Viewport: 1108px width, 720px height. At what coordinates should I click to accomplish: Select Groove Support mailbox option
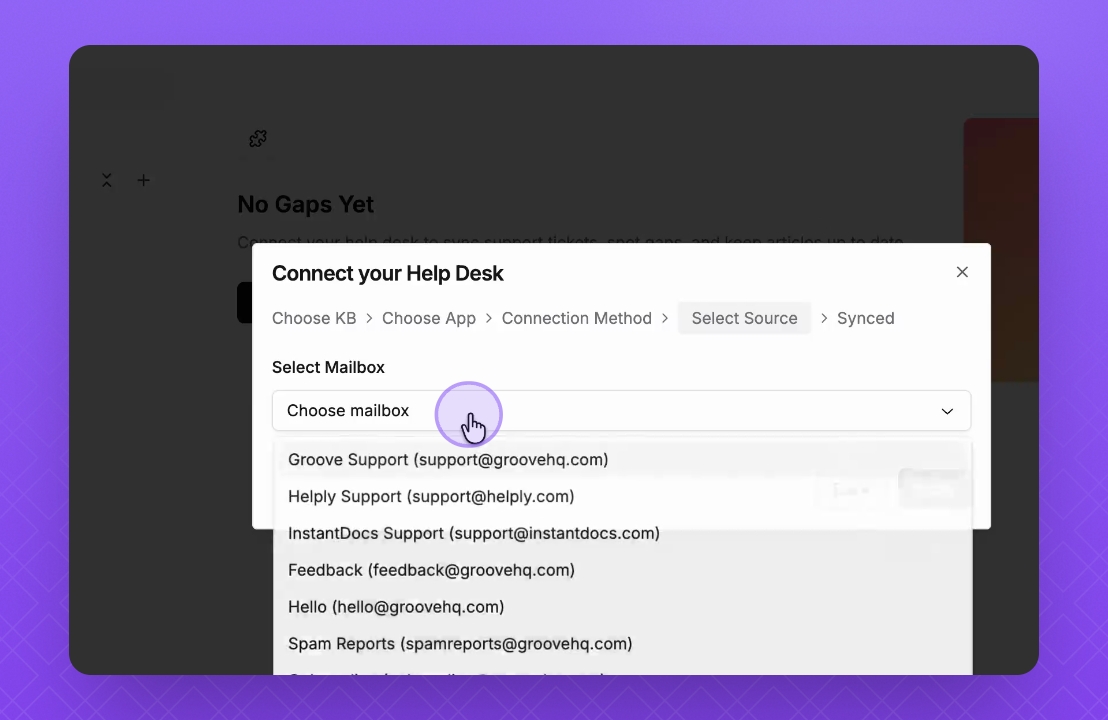pos(448,460)
